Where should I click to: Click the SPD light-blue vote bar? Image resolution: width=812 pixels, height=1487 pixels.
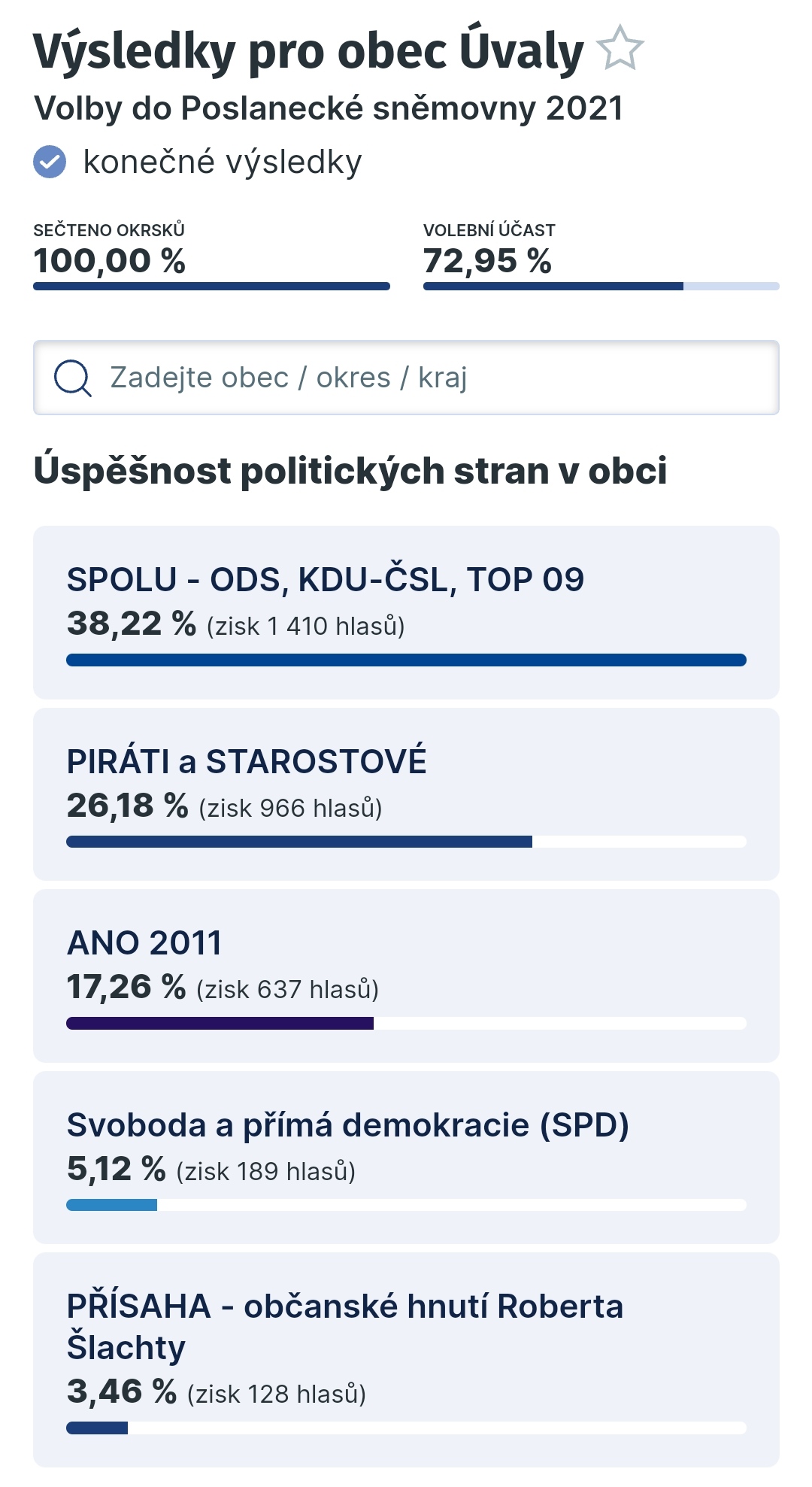click(112, 1205)
